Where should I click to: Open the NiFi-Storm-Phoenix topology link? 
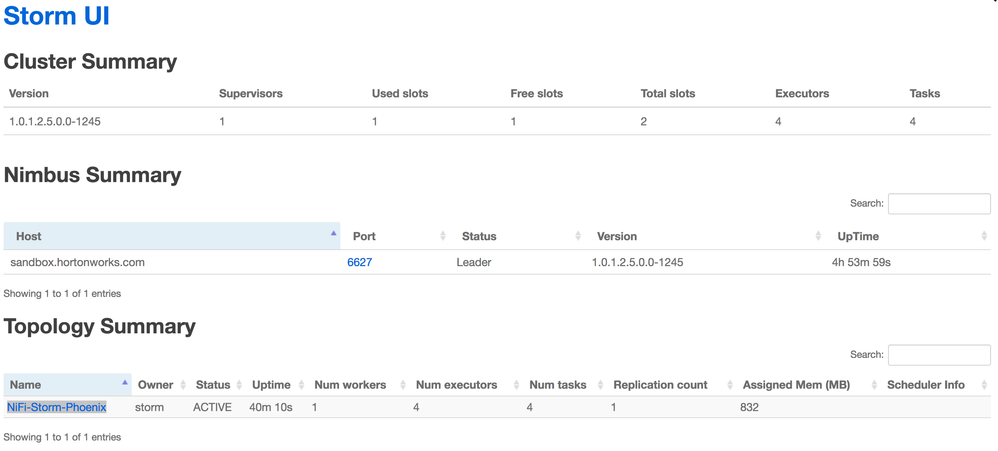(57, 407)
